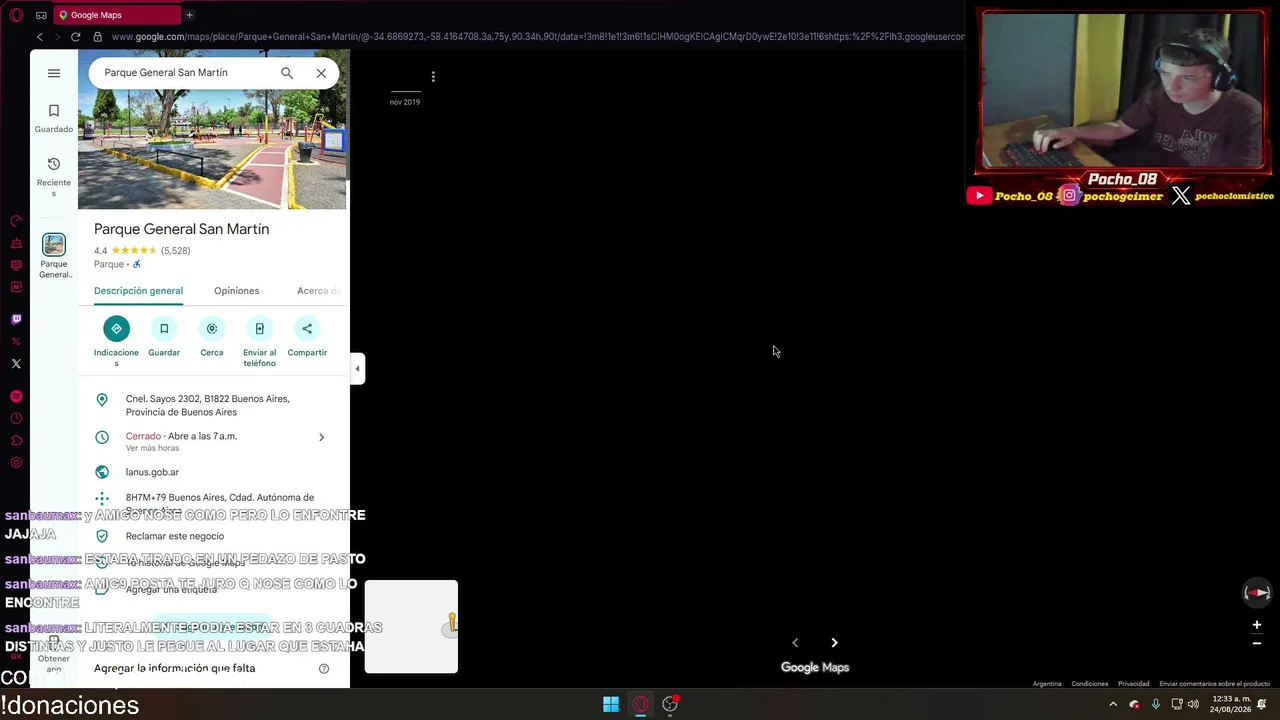Click Reclamar este negocio
This screenshot has width=1280, height=720.
coord(175,536)
